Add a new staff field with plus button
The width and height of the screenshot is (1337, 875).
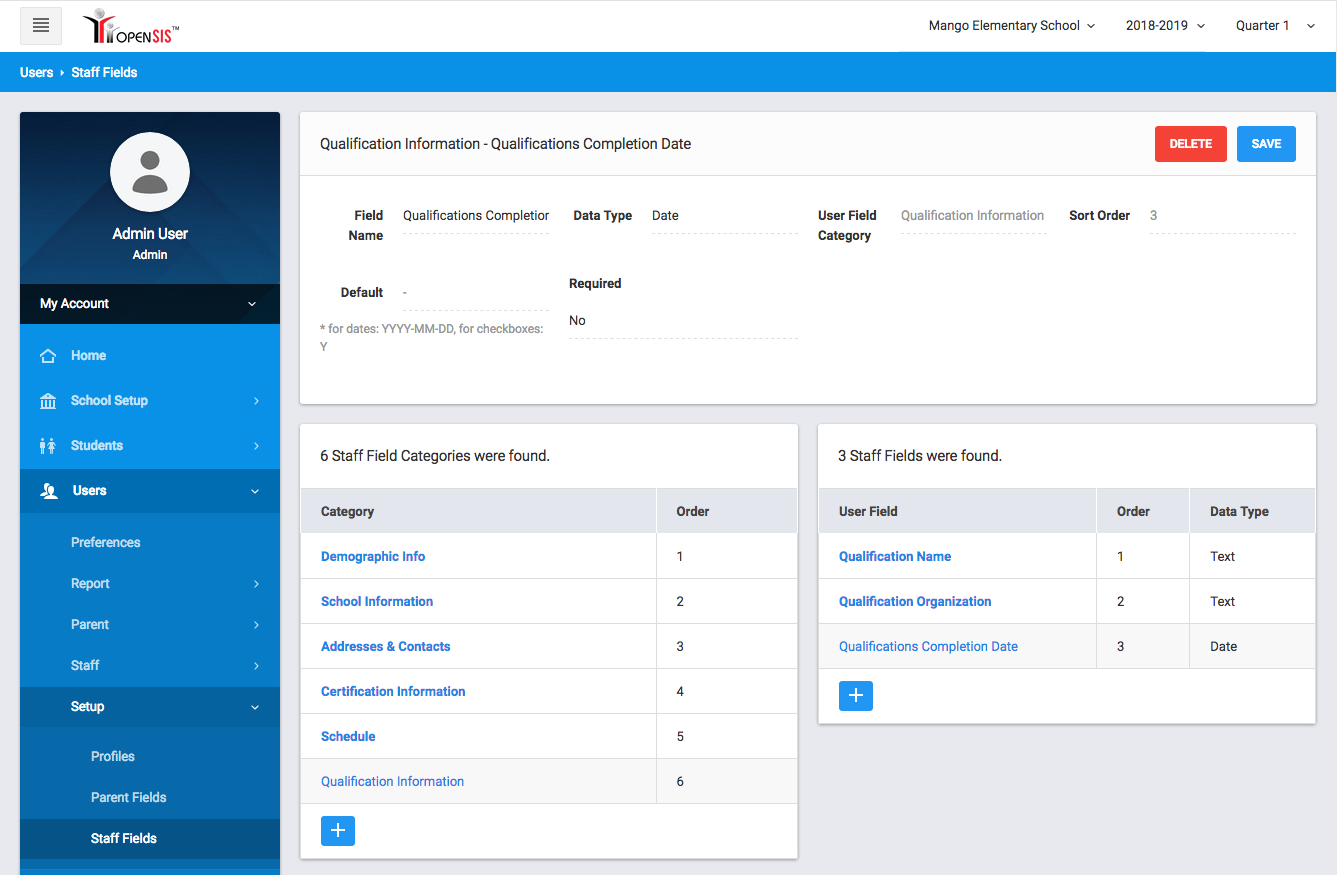point(855,696)
